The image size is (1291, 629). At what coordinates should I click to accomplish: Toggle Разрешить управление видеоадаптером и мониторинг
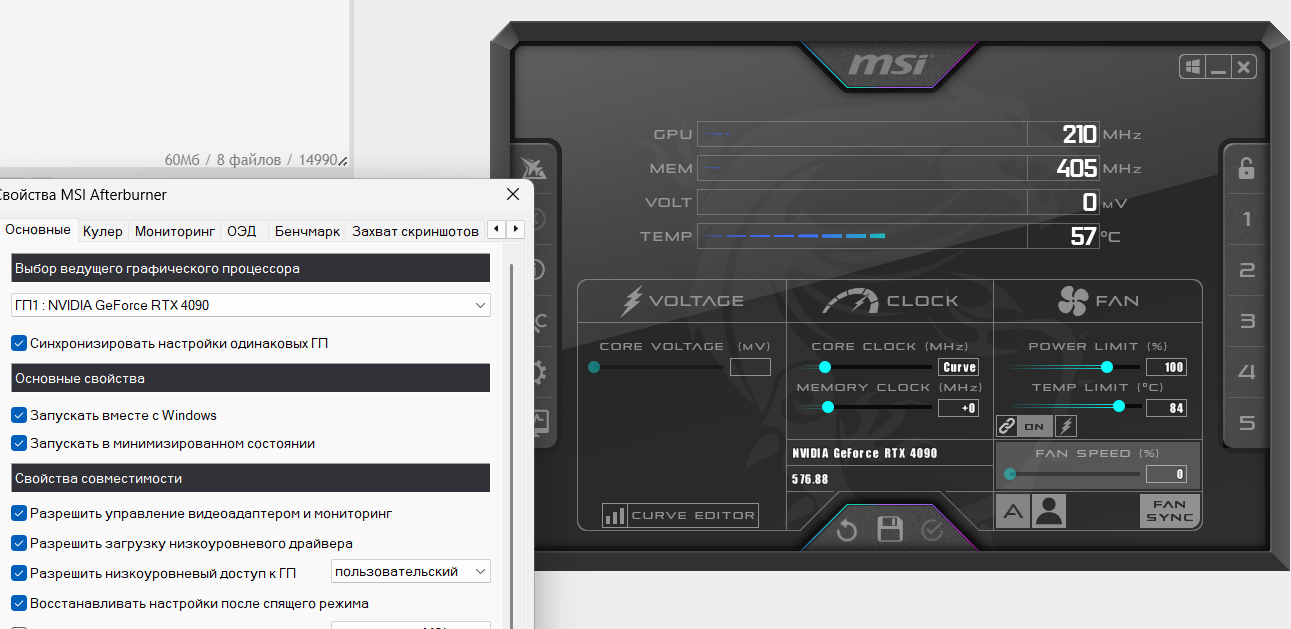point(19,513)
